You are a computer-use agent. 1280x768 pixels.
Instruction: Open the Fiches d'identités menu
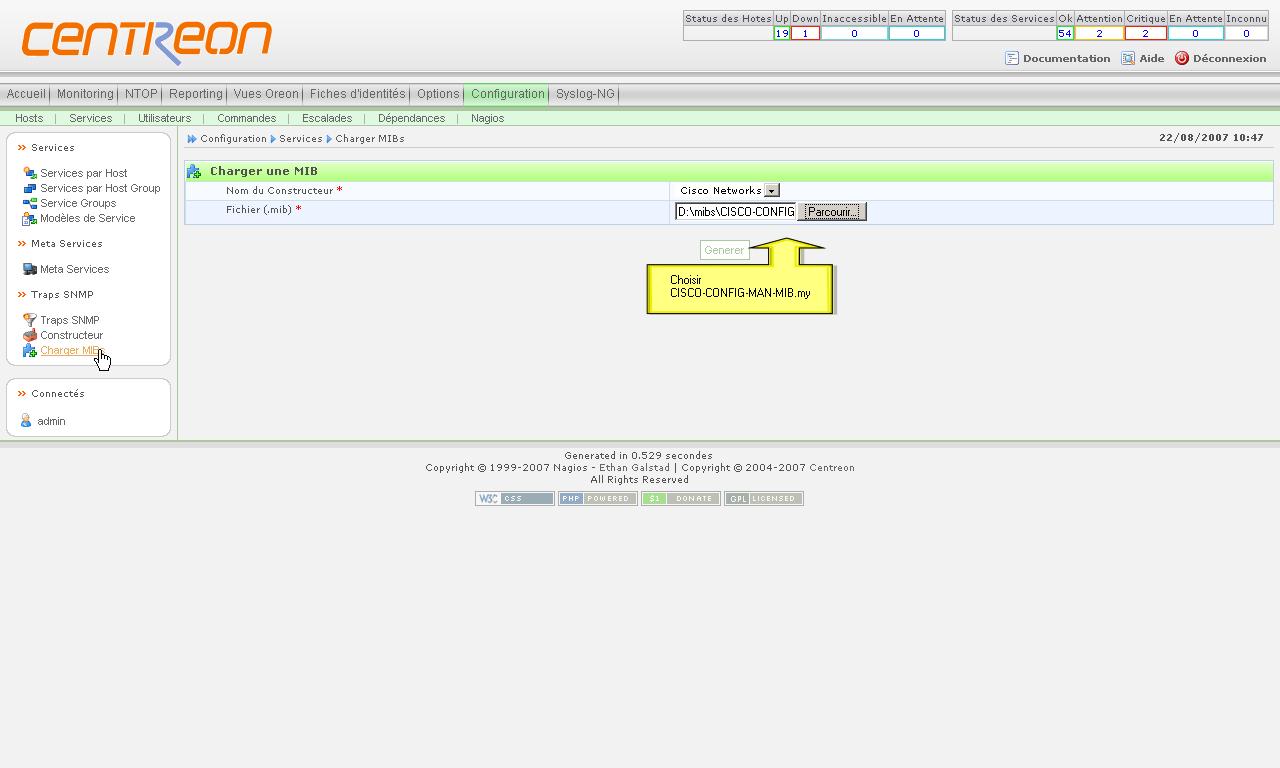pyautogui.click(x=358, y=94)
